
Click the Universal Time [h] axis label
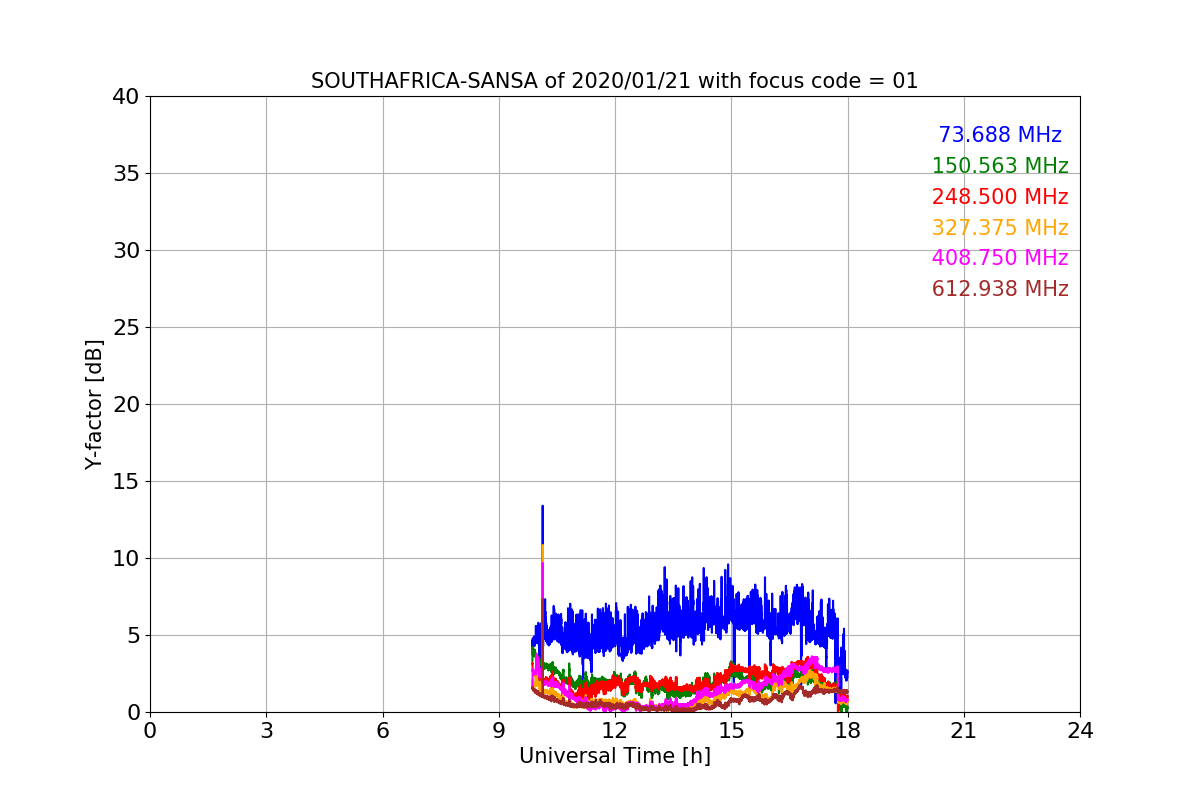[615, 757]
